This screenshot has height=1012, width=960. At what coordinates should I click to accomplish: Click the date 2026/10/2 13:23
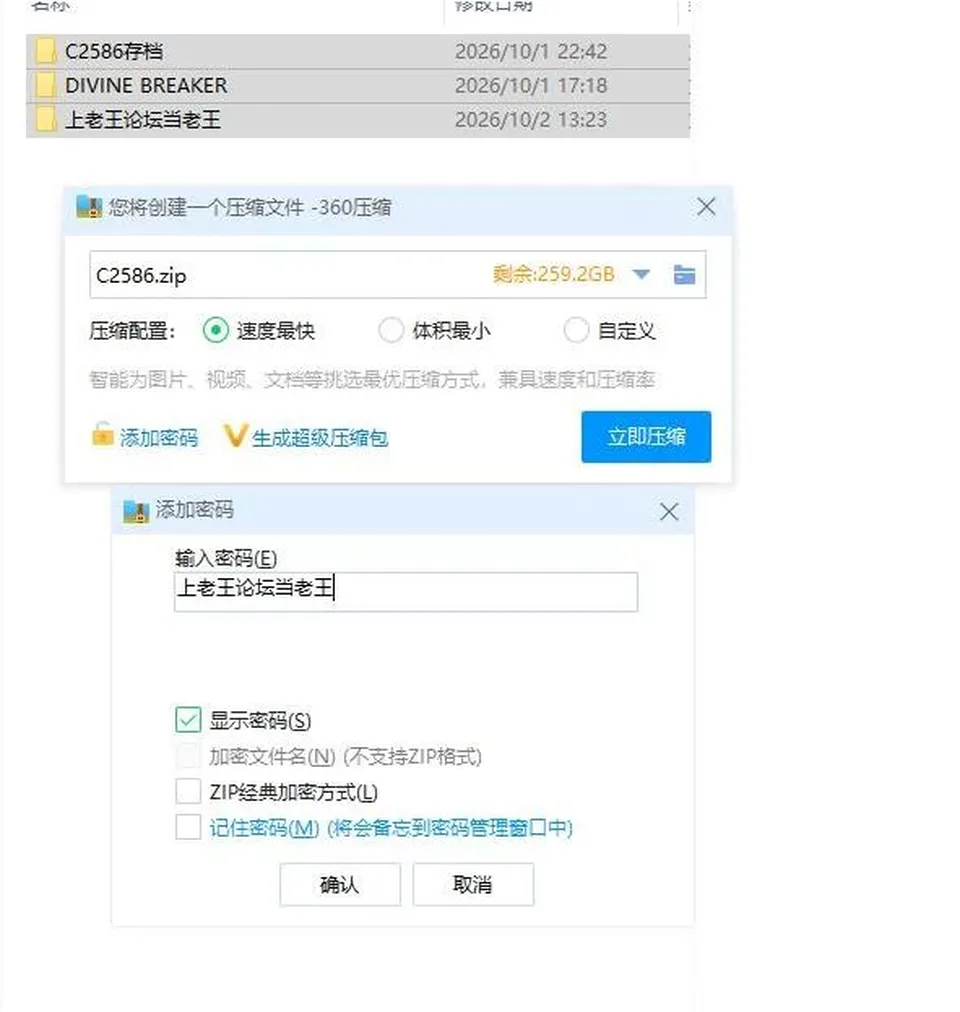[x=531, y=119]
